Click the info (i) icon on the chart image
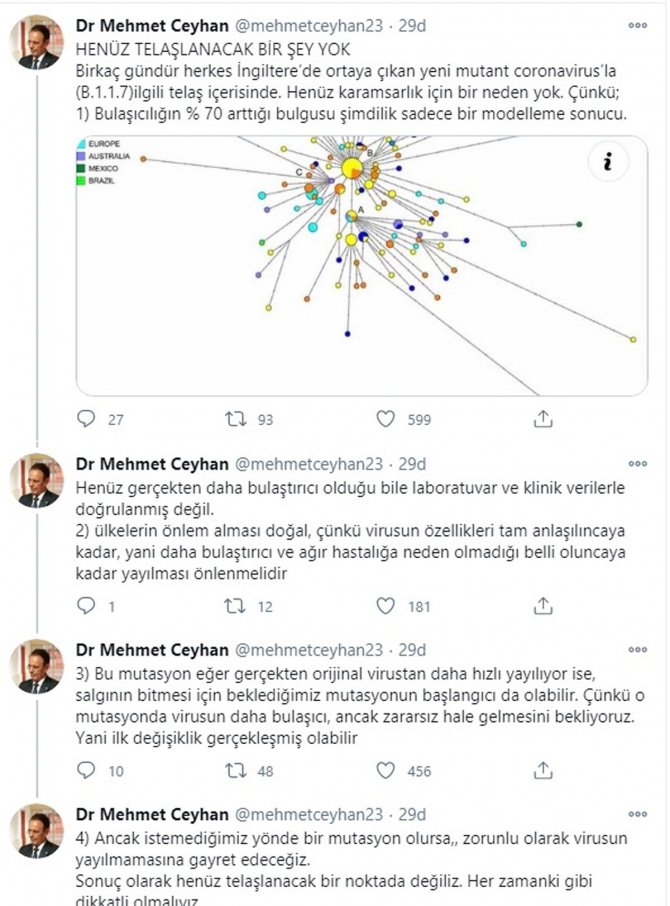The image size is (670, 906). coord(608,159)
